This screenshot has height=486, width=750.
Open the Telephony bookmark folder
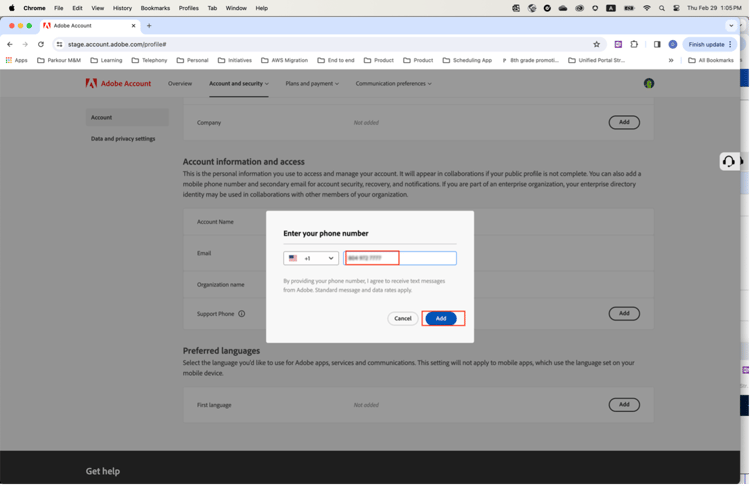coord(149,61)
